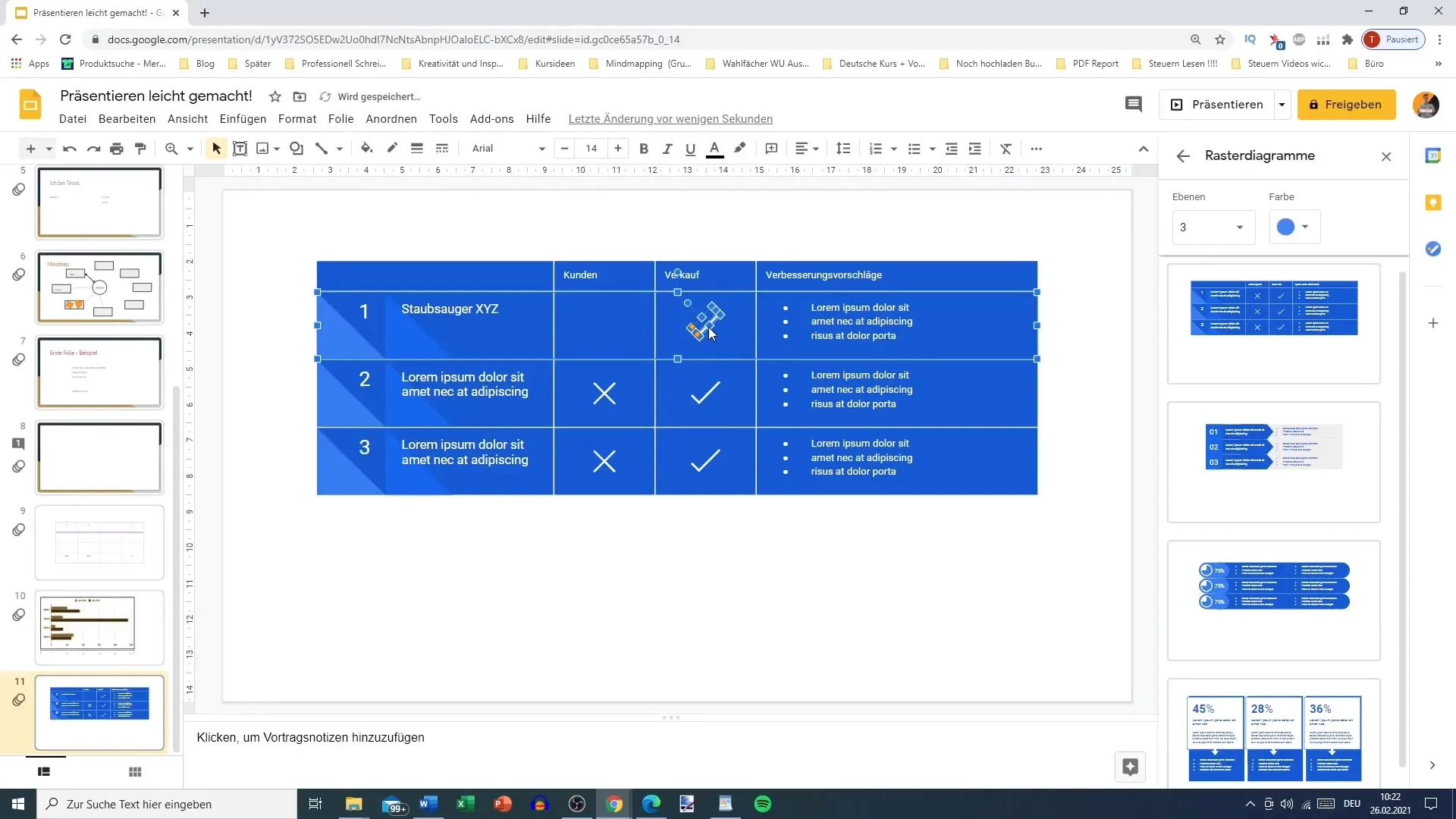Screen dimensions: 1456x819
Task: Click the font size field showing 14
Action: [x=591, y=149]
